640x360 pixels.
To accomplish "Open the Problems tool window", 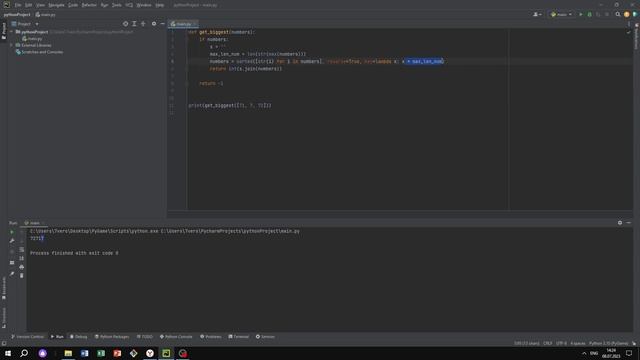I will click(211, 337).
